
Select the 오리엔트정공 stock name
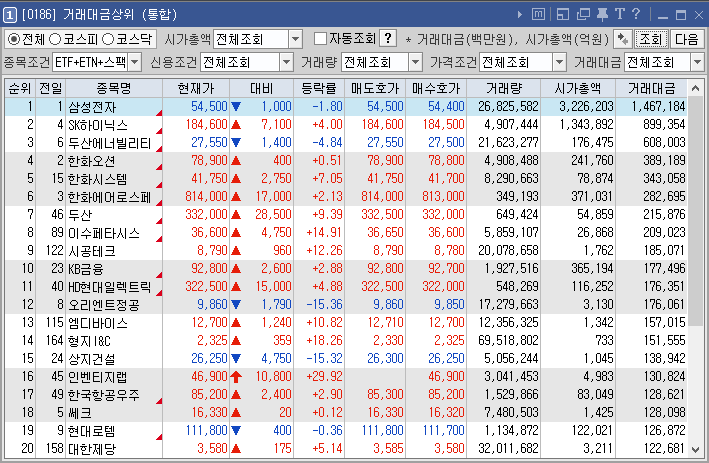104,305
